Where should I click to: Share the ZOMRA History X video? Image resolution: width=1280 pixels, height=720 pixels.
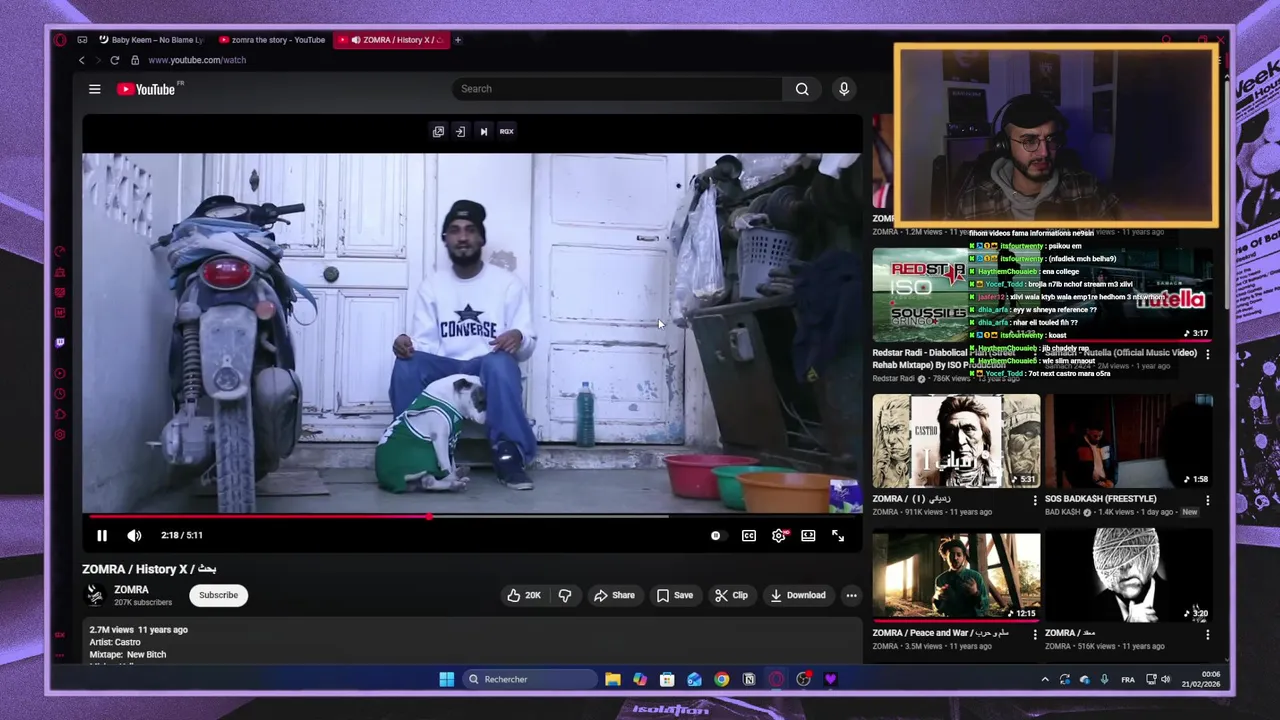click(x=614, y=595)
